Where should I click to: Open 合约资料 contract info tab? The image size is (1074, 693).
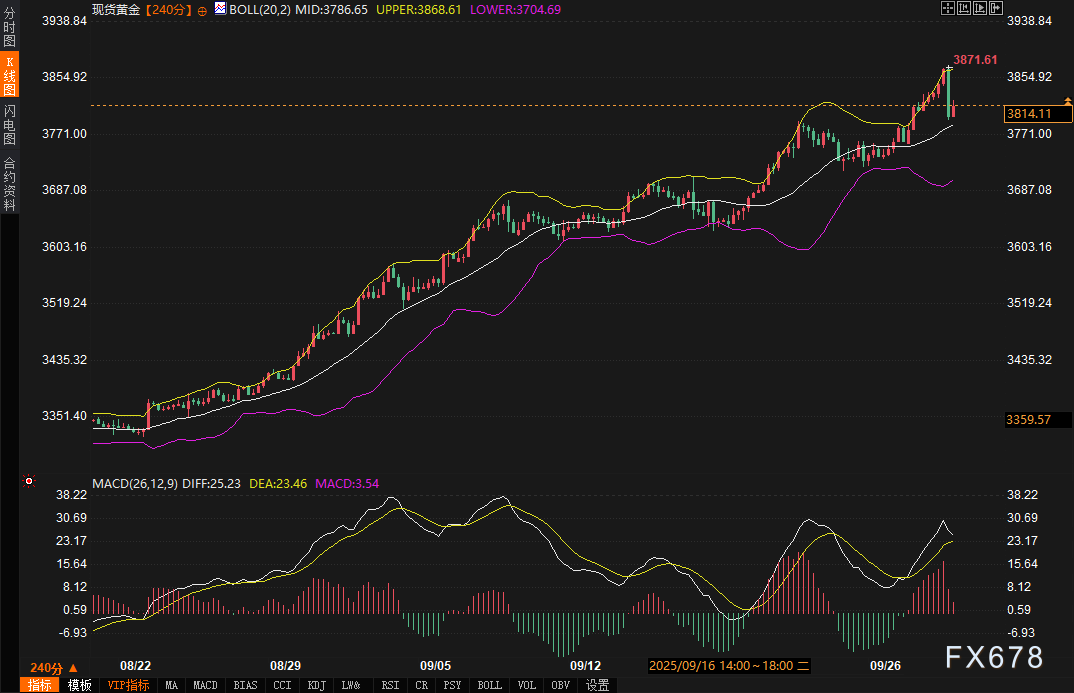coord(10,184)
